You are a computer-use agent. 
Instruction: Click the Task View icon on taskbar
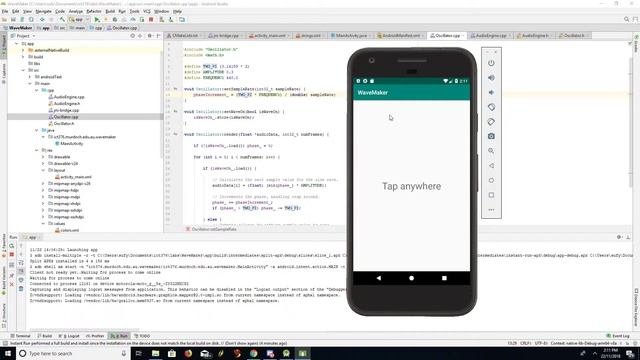tap(138, 353)
